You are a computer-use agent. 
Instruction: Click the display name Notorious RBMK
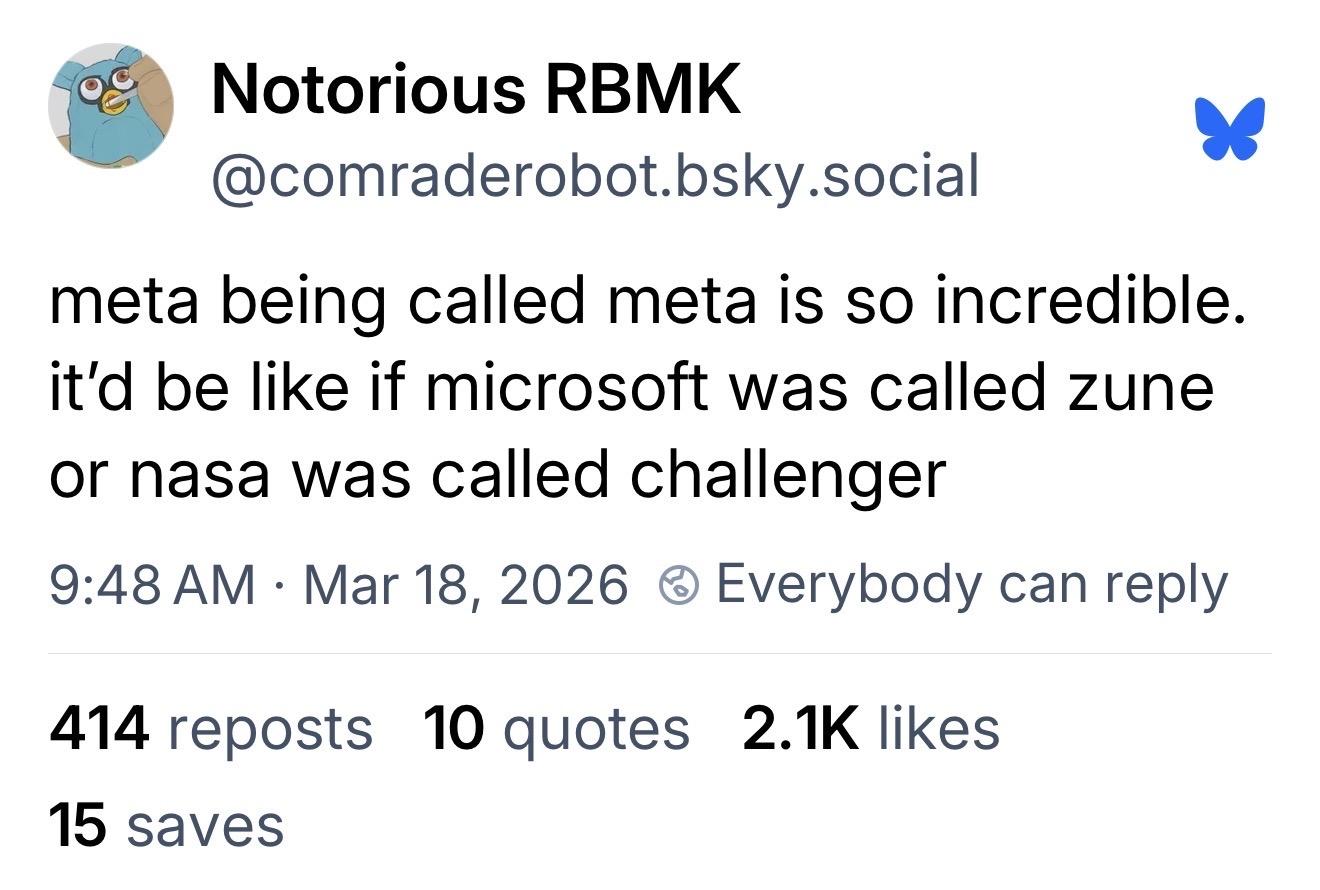point(476,90)
